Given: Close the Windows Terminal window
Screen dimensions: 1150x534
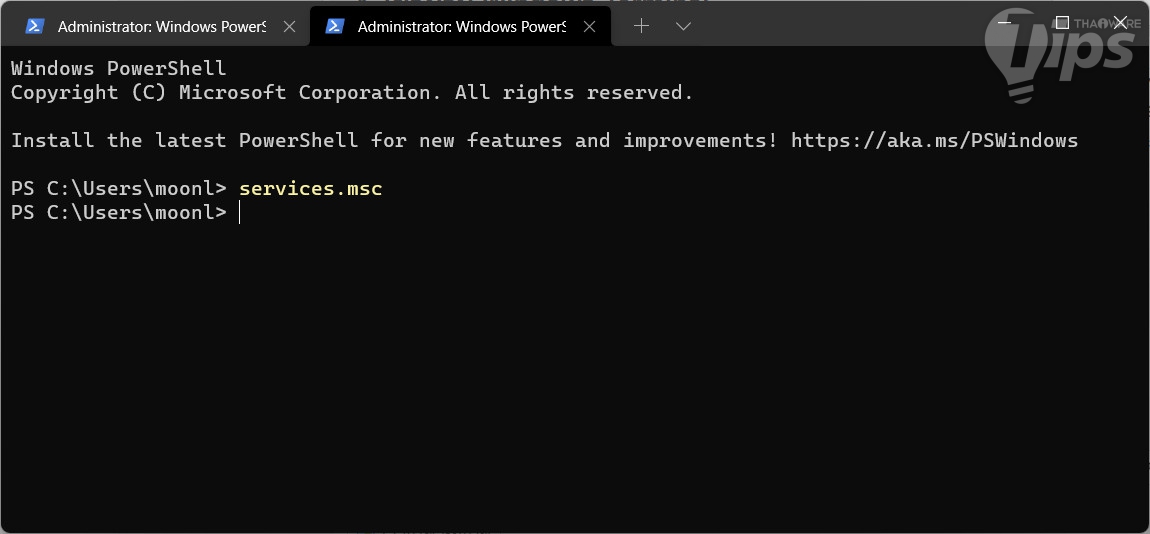Looking at the screenshot, I should click(1121, 22).
